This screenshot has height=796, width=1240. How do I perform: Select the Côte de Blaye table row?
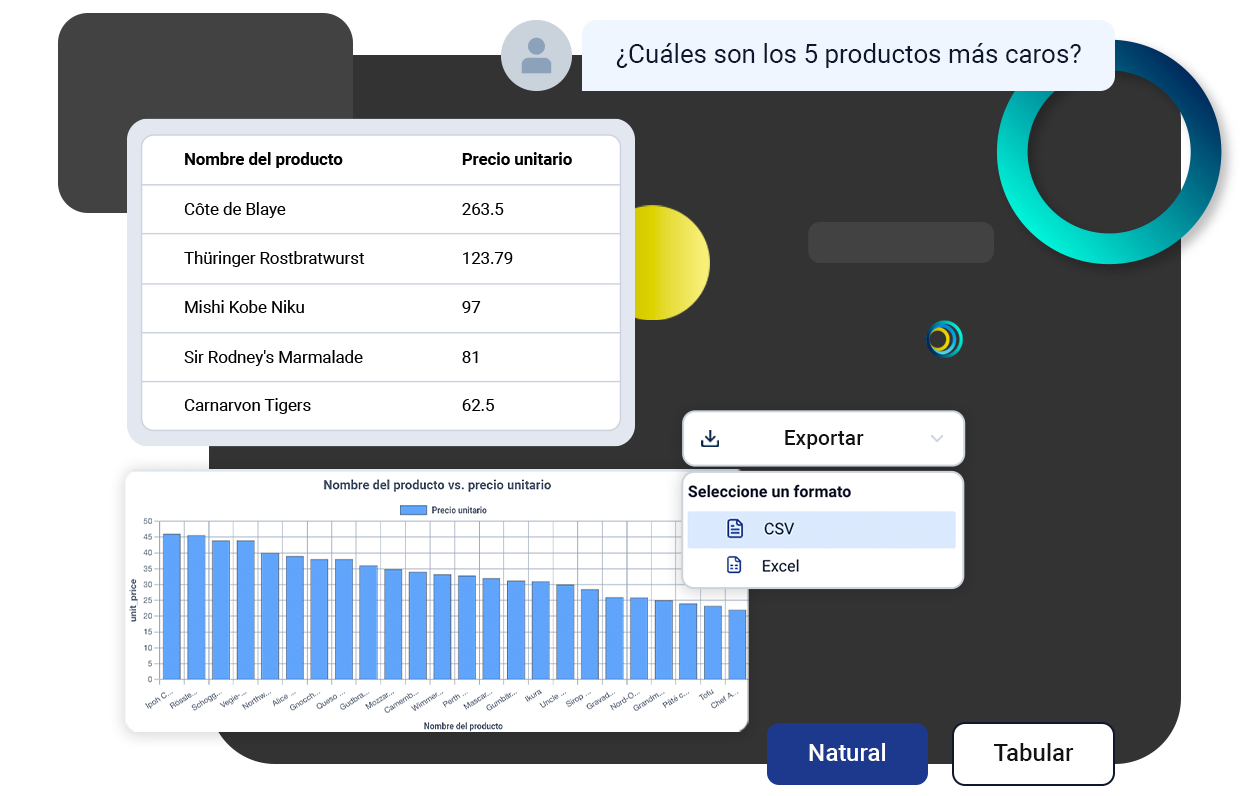coord(380,209)
